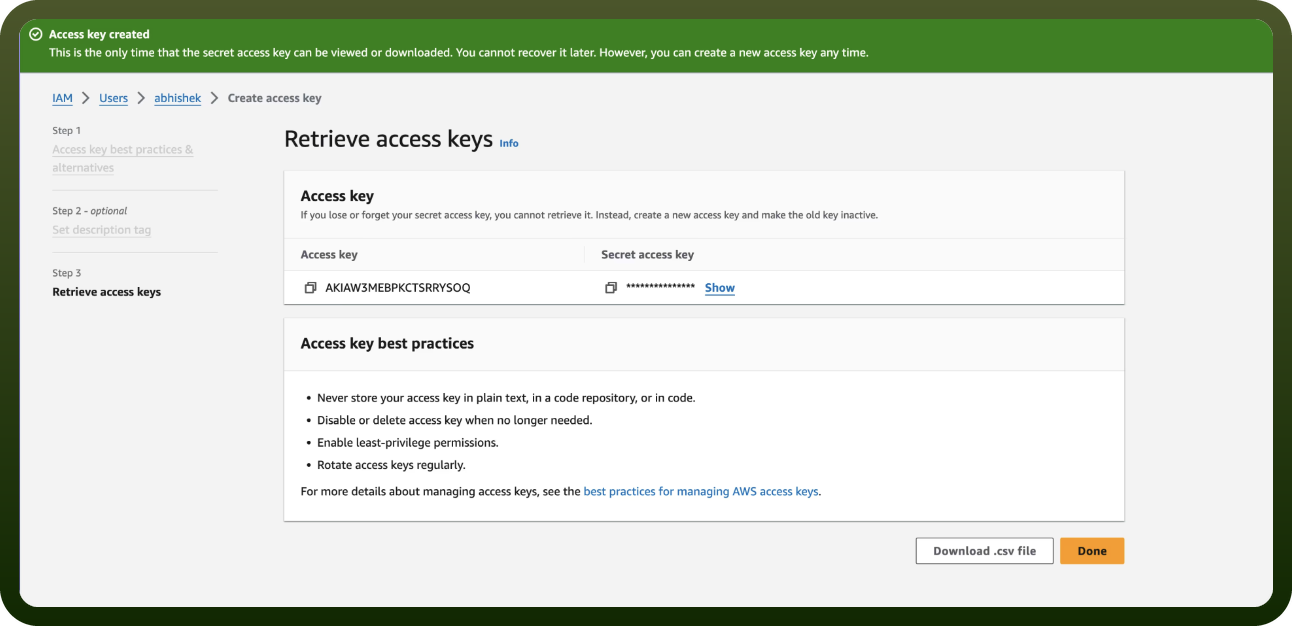Click 'Disable or delete access key' bullet

point(454,420)
